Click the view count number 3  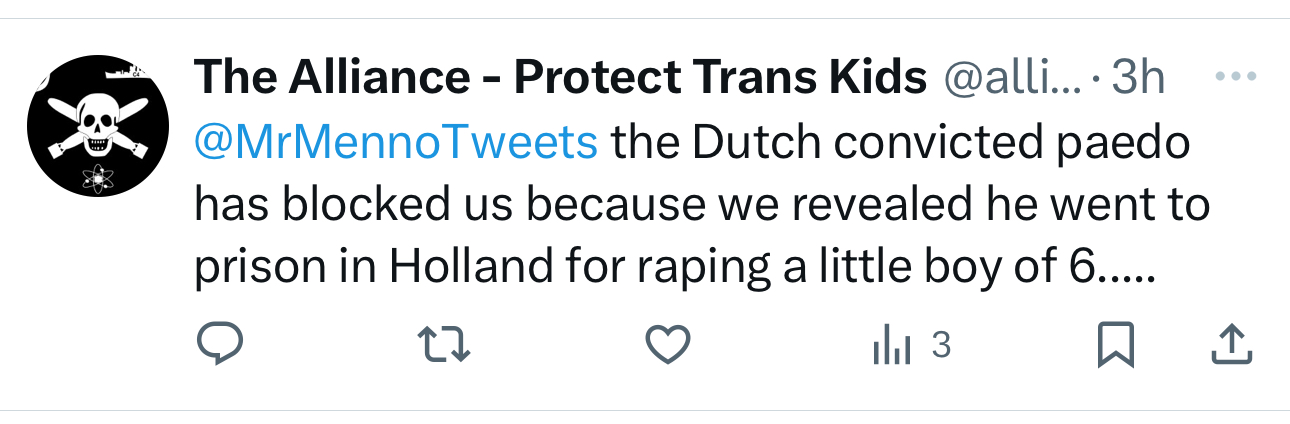(940, 346)
